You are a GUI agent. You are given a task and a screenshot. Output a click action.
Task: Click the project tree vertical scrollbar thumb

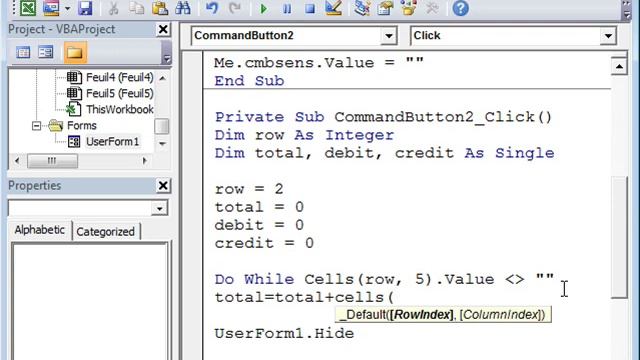coord(162,126)
